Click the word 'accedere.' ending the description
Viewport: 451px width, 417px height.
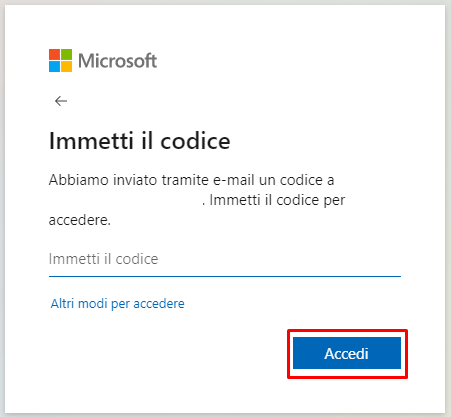click(80, 220)
